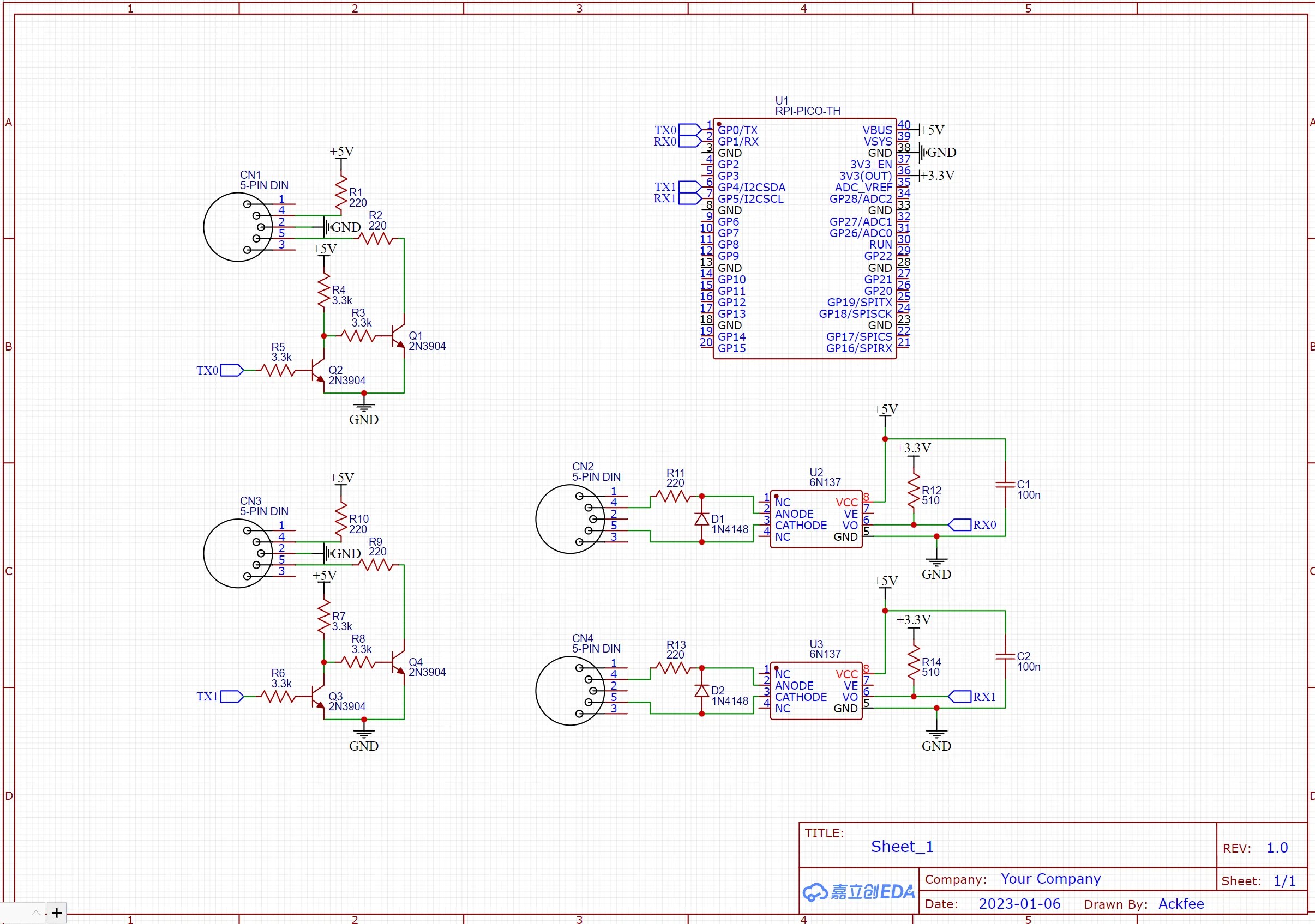The image size is (1315, 924).
Task: Click the 3V3(OUT) pin label on U1
Action: [x=866, y=176]
